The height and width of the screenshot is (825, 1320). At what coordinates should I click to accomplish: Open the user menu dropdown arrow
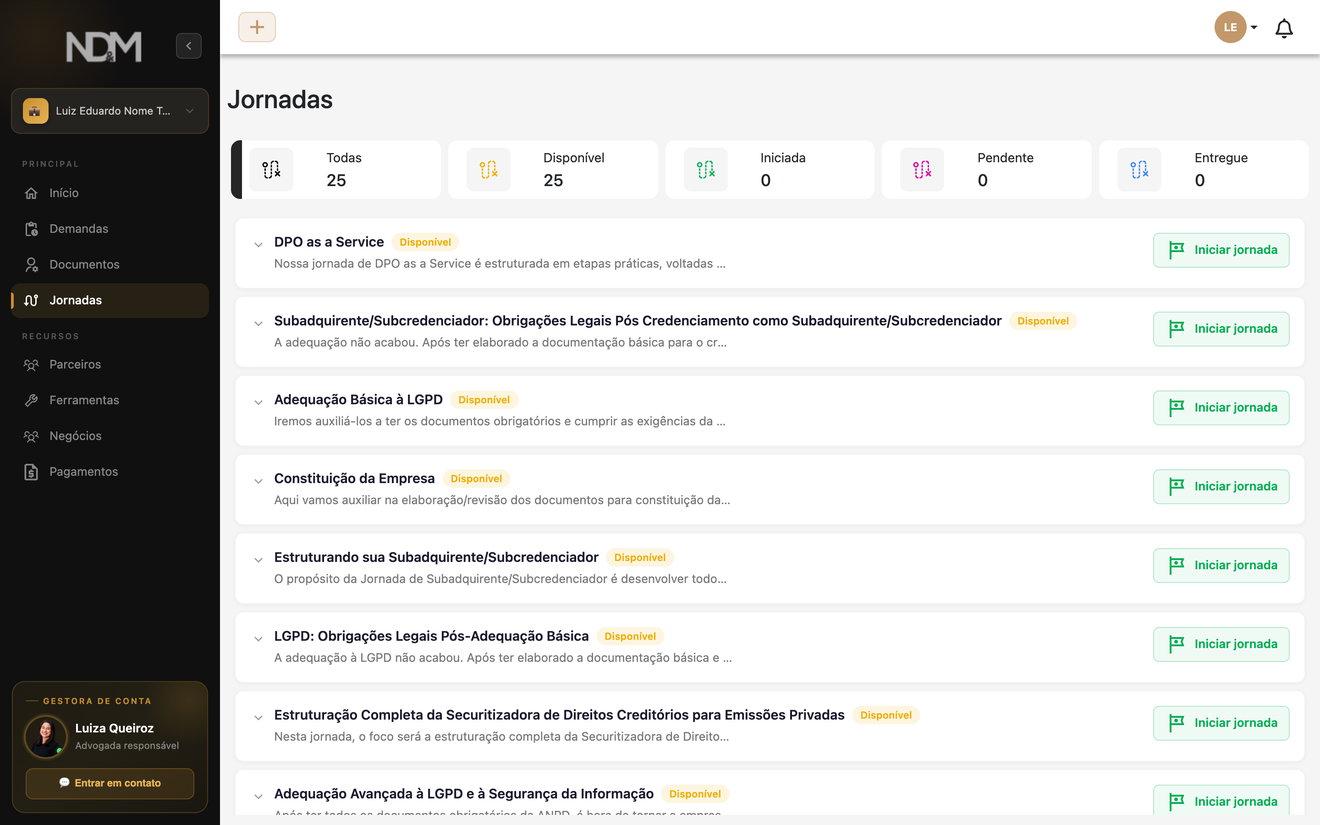tap(1254, 28)
